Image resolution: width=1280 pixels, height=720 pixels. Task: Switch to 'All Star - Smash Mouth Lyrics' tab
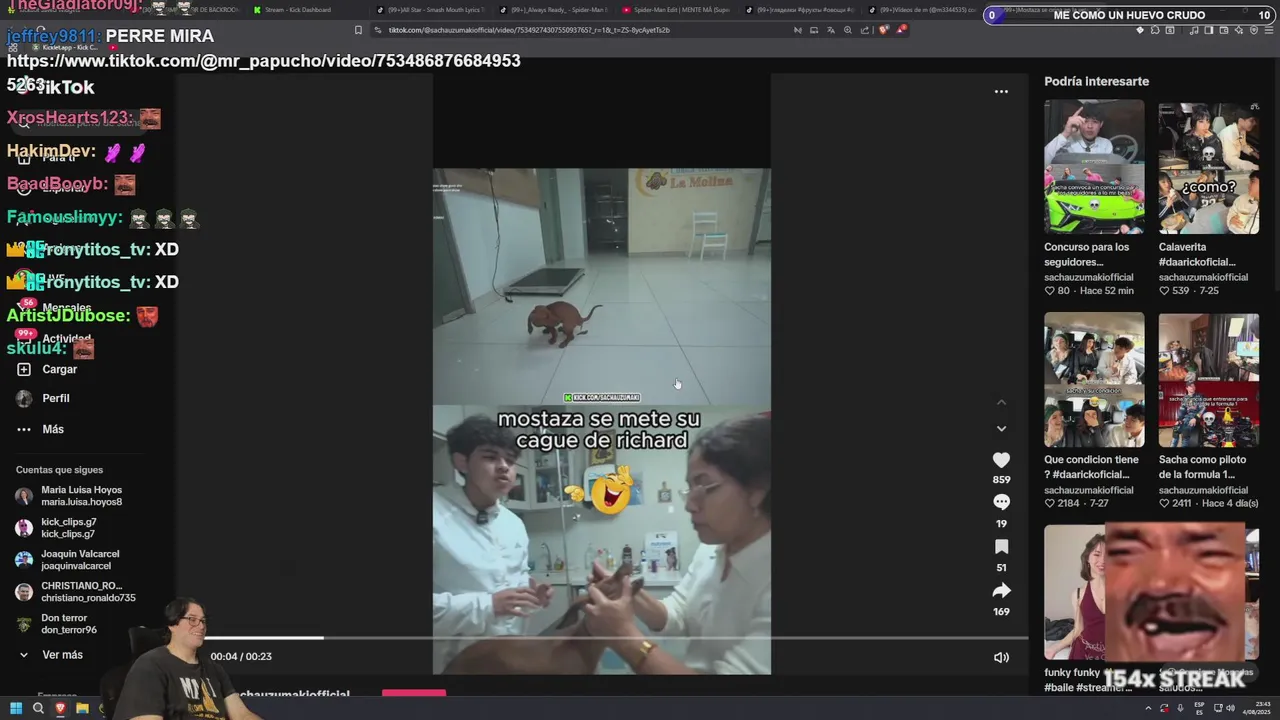430,10
